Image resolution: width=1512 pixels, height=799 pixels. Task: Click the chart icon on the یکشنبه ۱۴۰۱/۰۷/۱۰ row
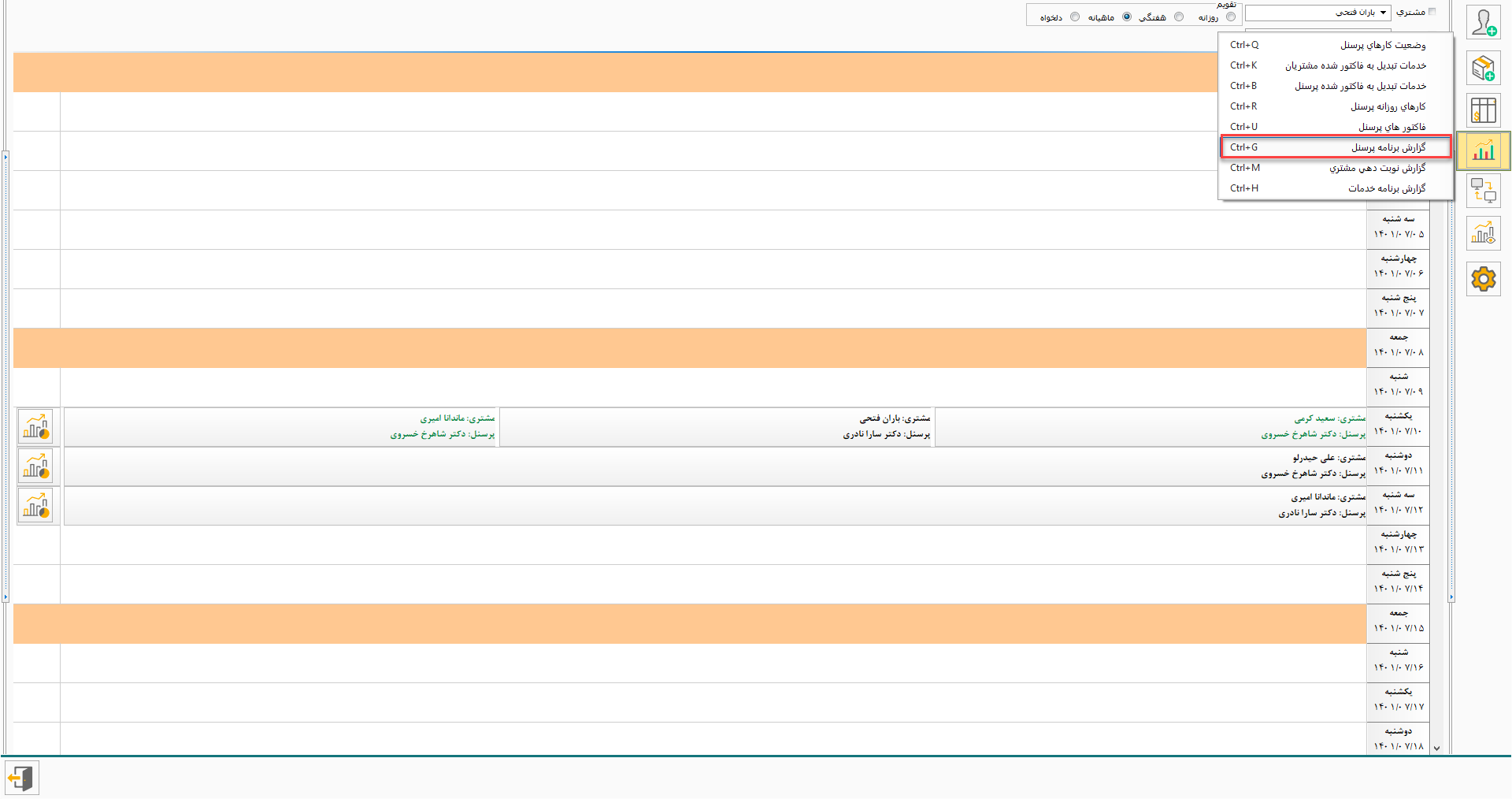pos(35,427)
